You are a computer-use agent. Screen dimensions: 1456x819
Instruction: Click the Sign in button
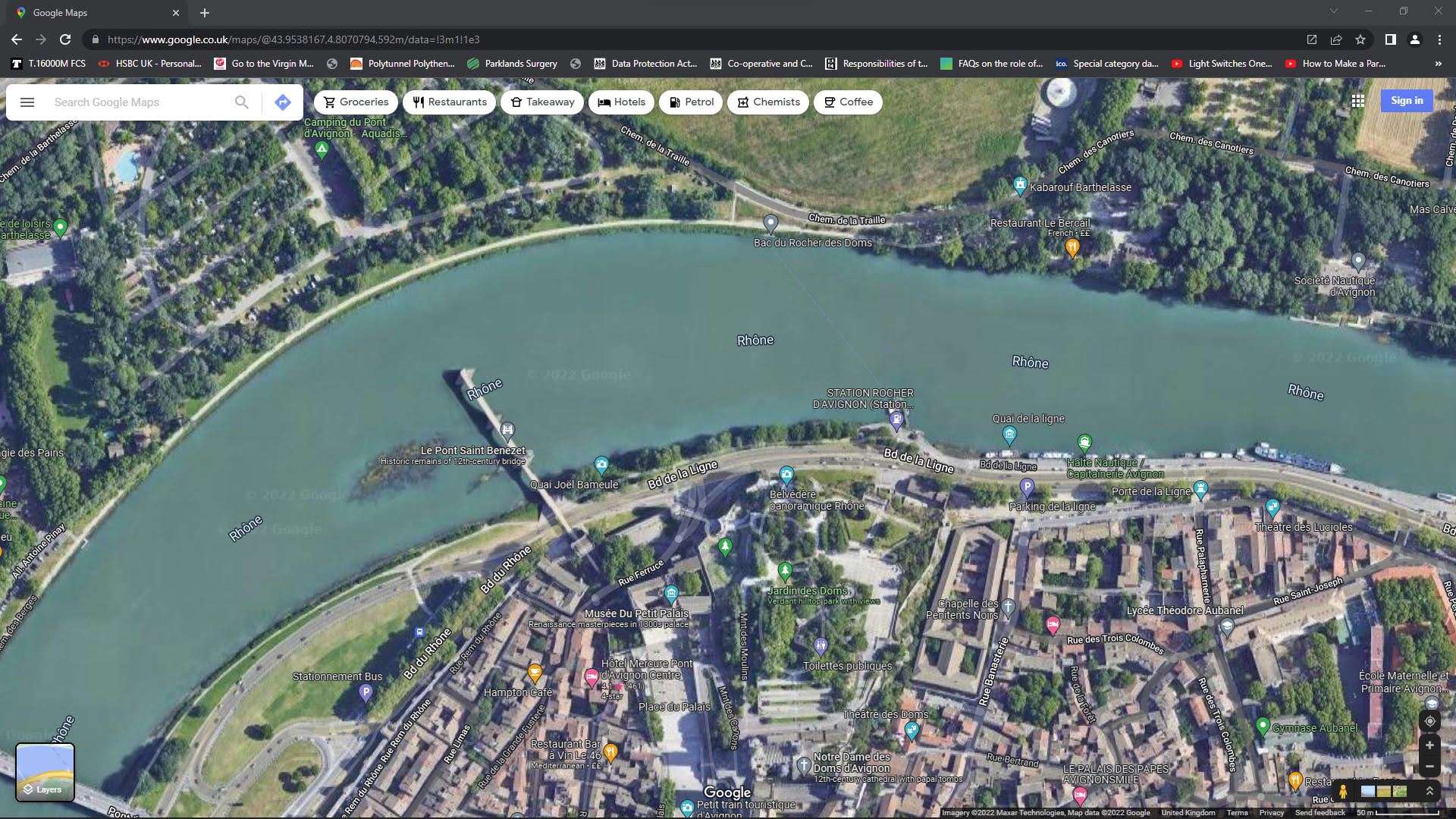pos(1407,101)
